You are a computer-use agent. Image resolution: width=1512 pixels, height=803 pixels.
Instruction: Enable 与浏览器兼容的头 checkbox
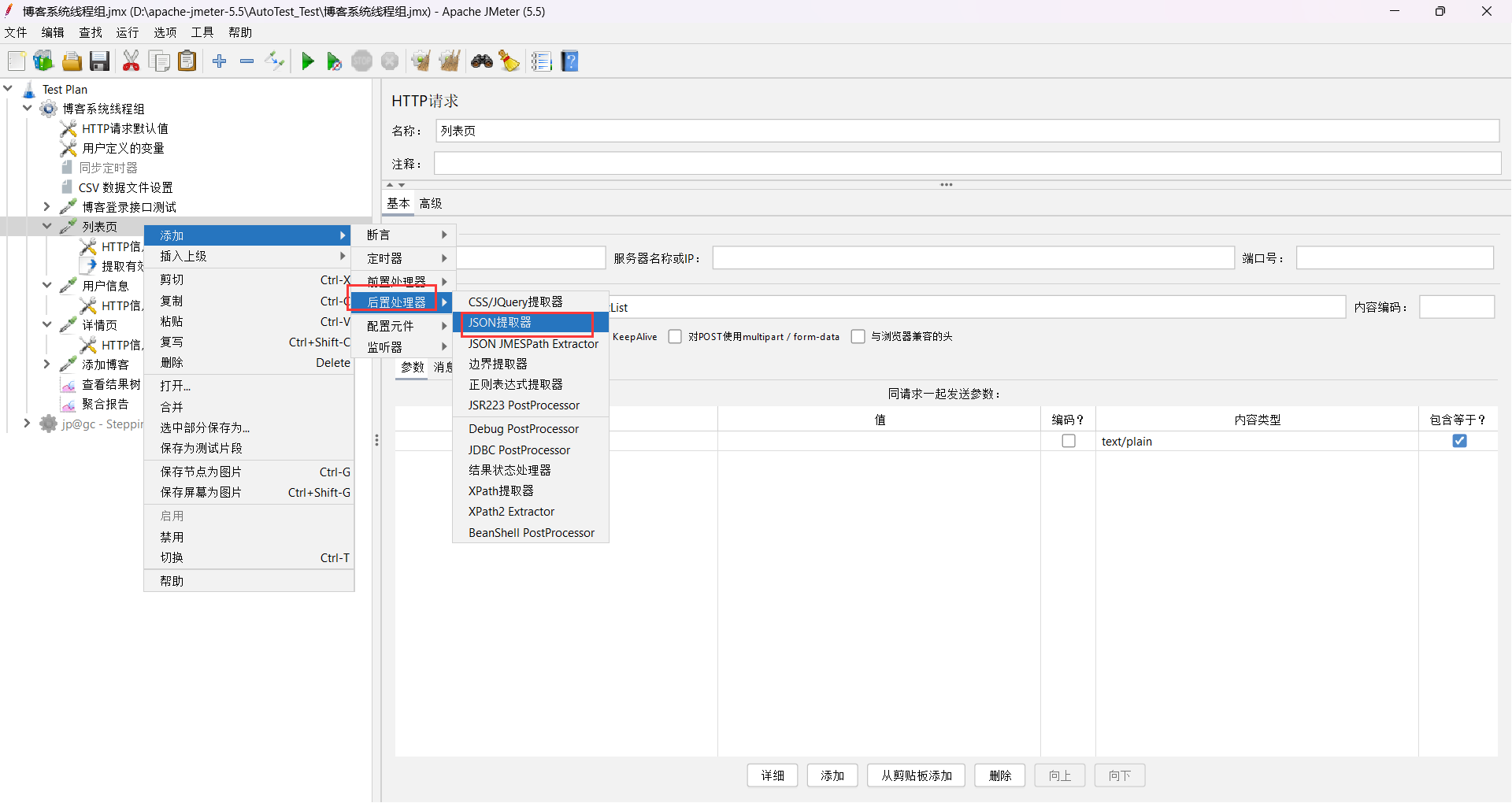click(858, 337)
